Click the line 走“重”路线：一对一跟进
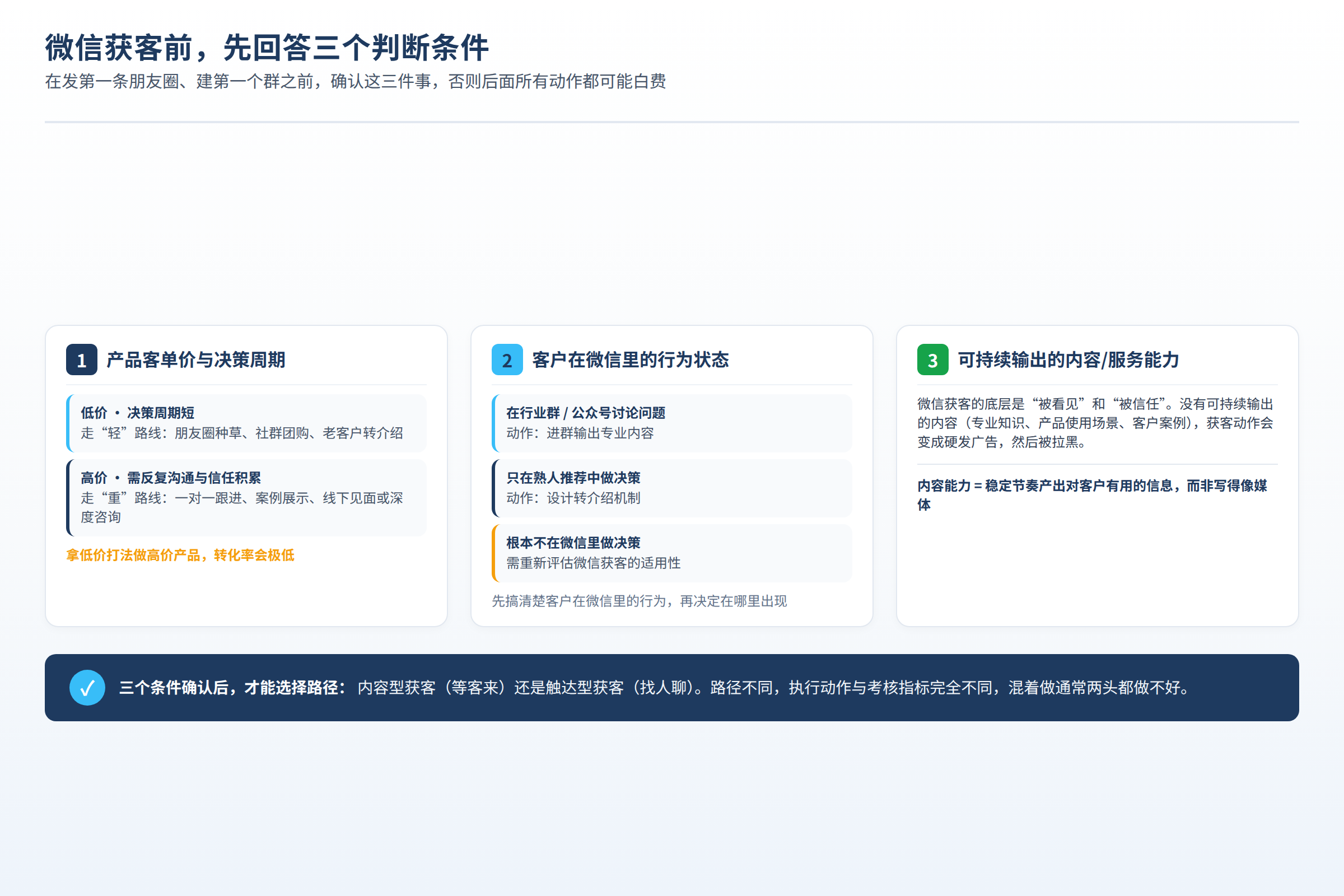 tap(242, 507)
